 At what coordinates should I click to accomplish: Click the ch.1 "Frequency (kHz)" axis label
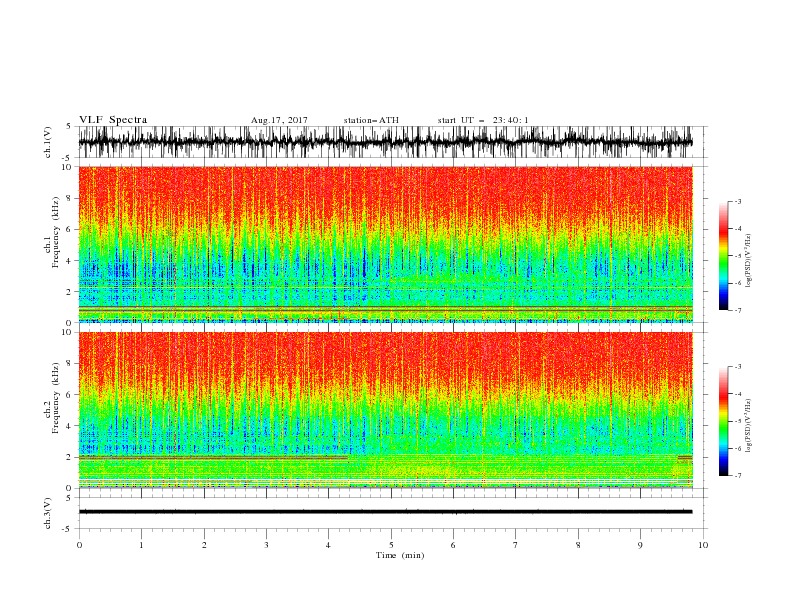click(55, 231)
